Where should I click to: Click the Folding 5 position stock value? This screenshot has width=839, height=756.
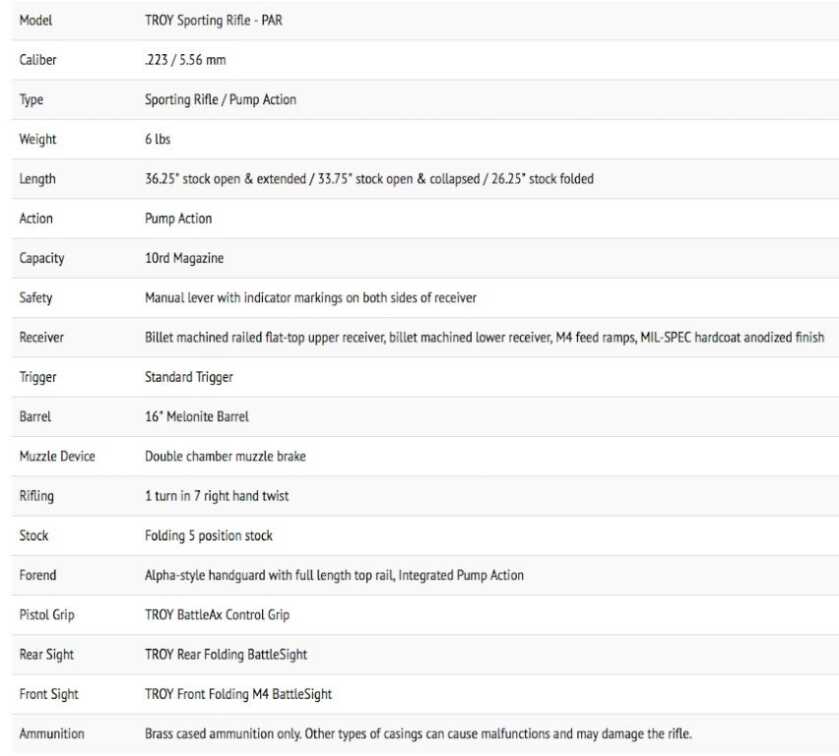point(208,535)
